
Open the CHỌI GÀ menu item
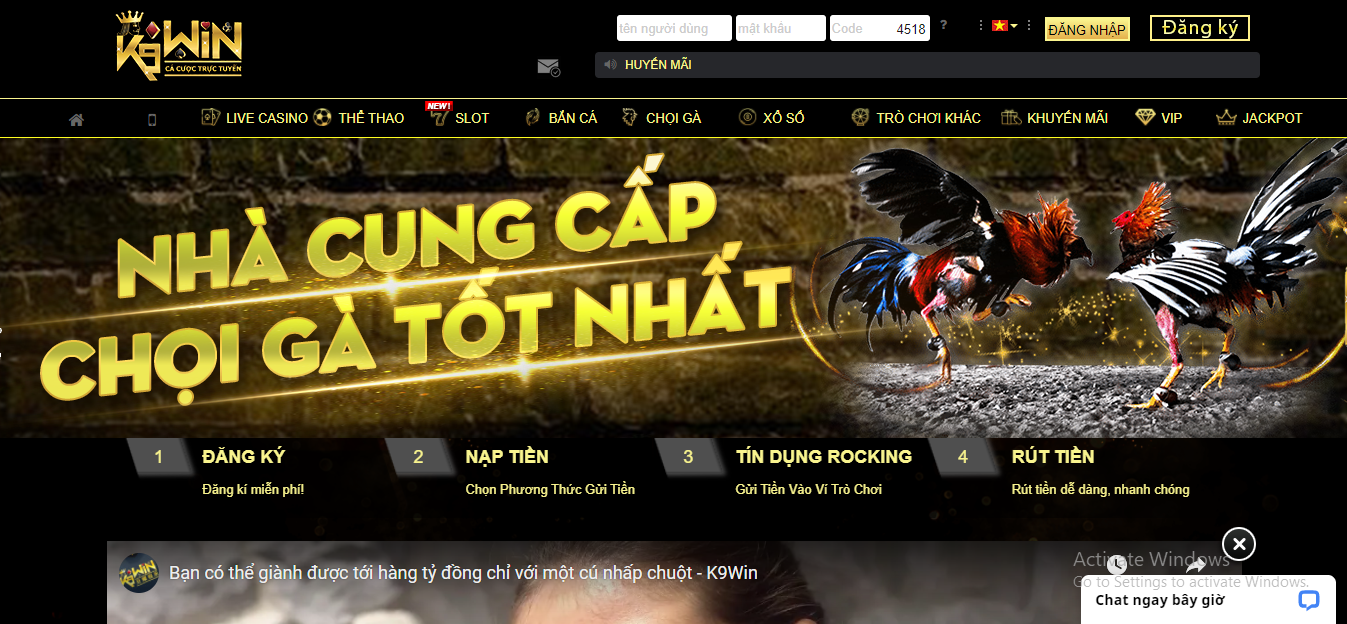661,118
